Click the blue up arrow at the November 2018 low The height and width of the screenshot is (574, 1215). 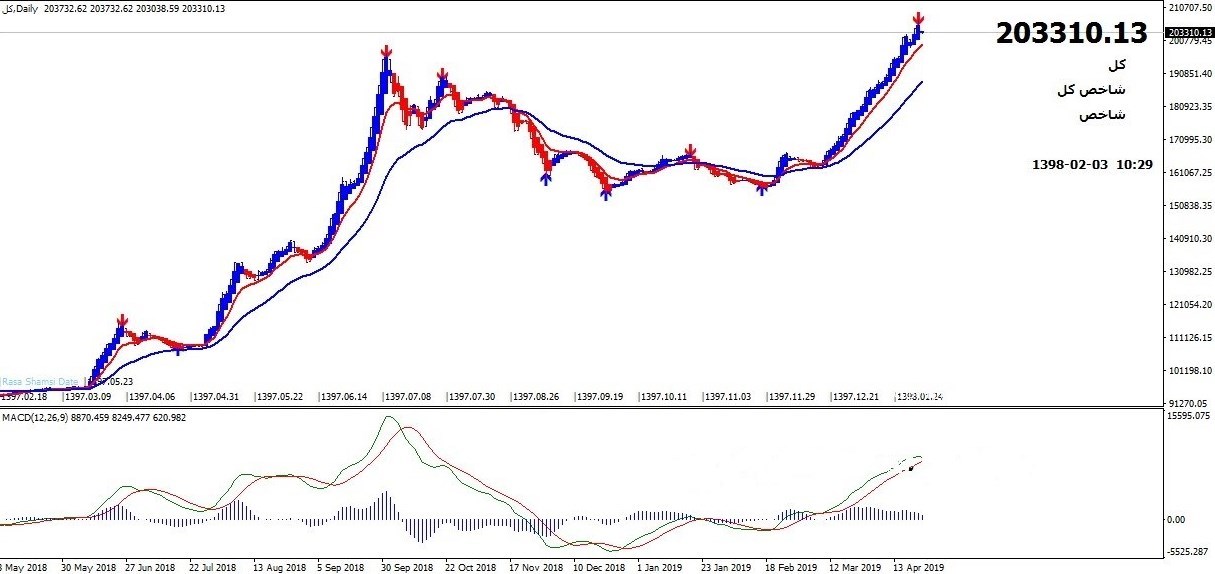point(545,179)
